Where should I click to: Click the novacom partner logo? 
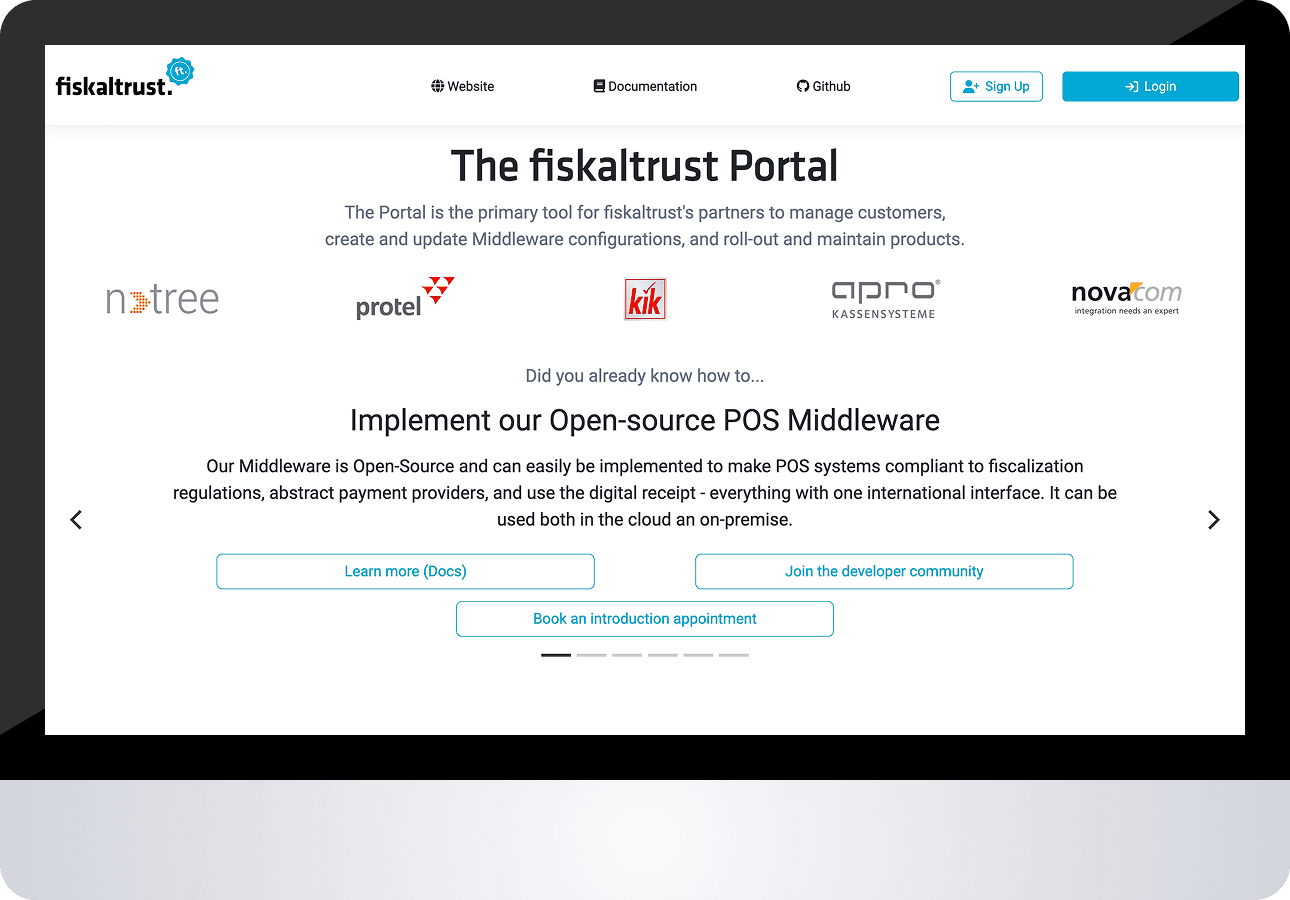click(x=1126, y=298)
